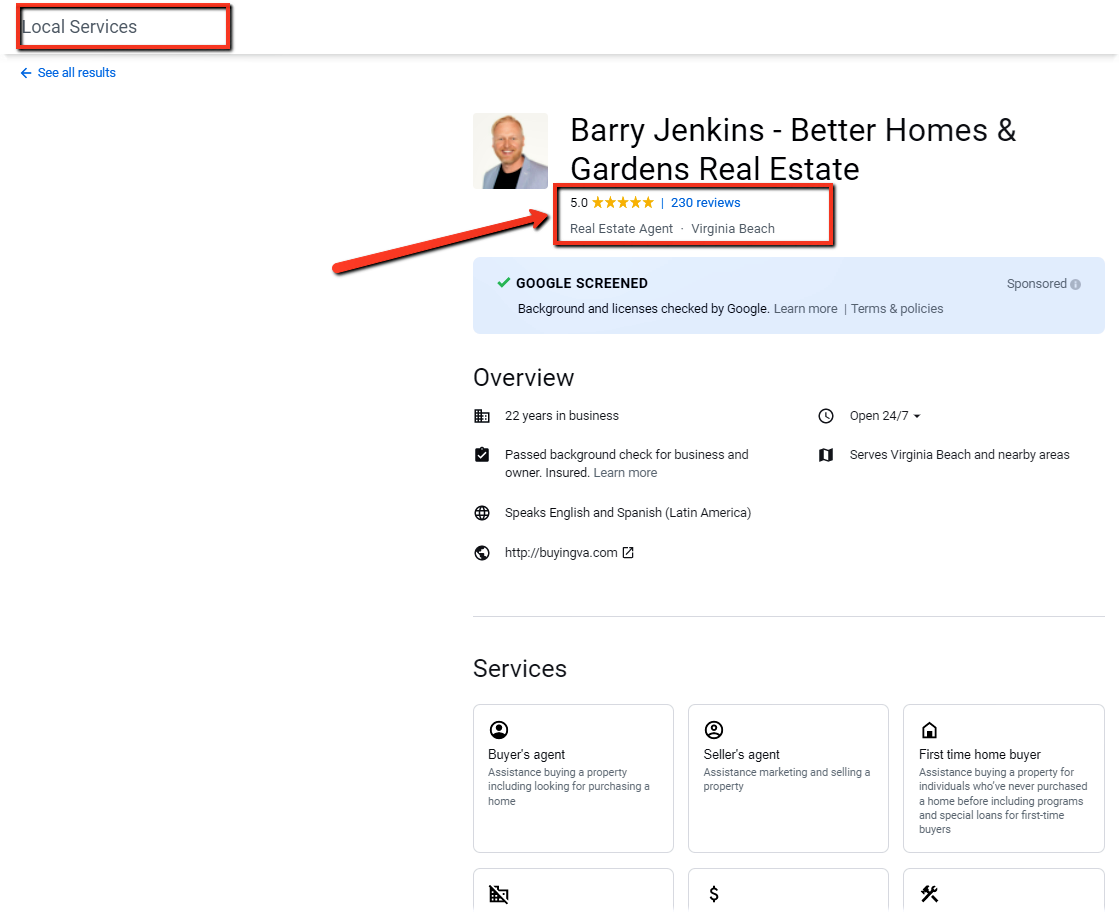Click the years in business building icon

coord(482,416)
